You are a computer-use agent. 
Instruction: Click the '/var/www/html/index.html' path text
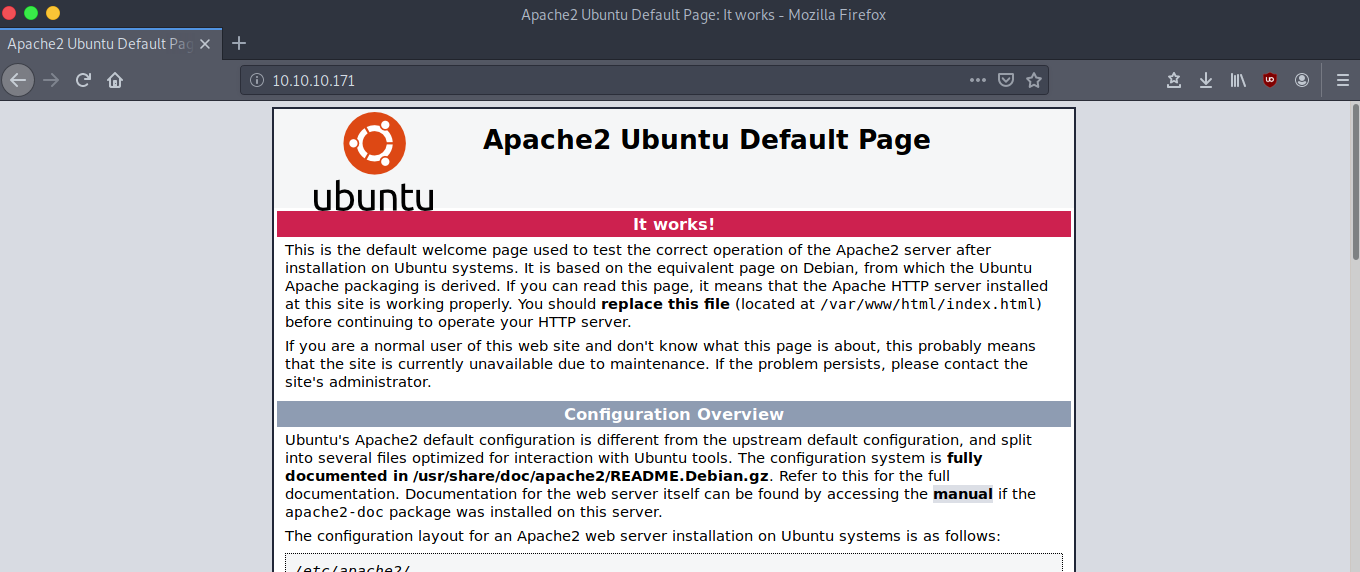[x=929, y=304]
